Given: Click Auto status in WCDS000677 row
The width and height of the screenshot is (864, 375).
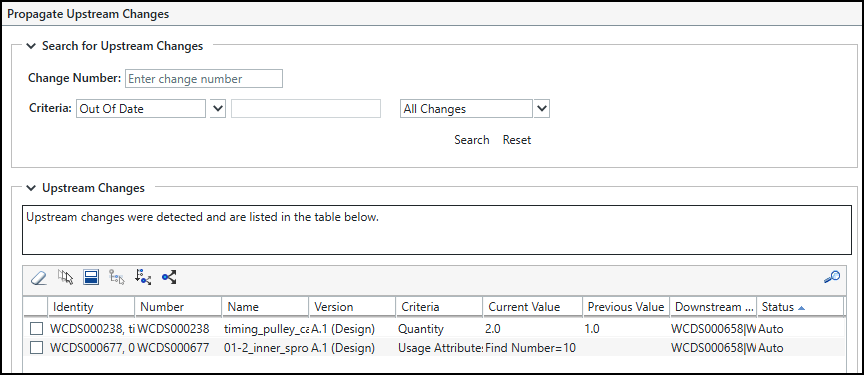Looking at the screenshot, I should pos(771,348).
